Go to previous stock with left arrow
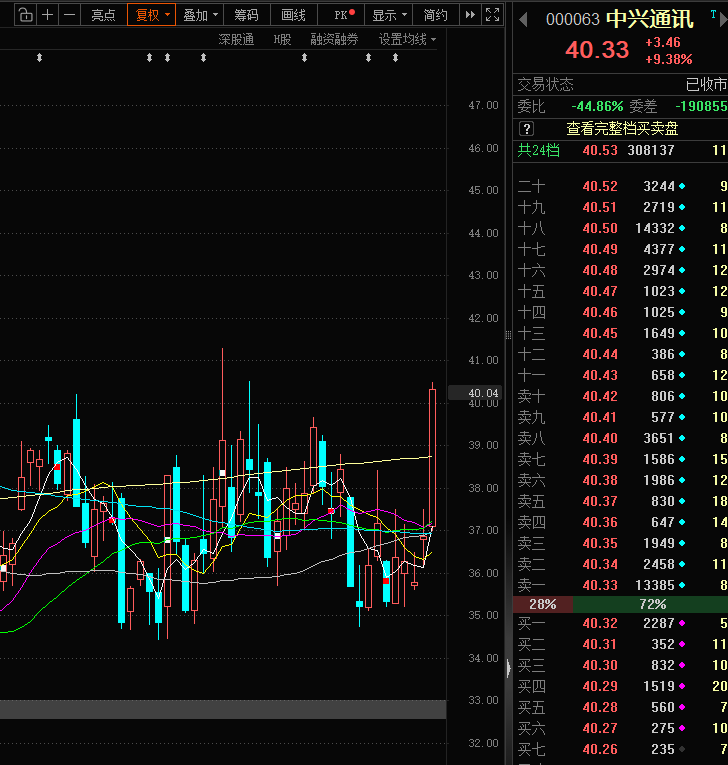Image resolution: width=728 pixels, height=765 pixels. [x=524, y=20]
